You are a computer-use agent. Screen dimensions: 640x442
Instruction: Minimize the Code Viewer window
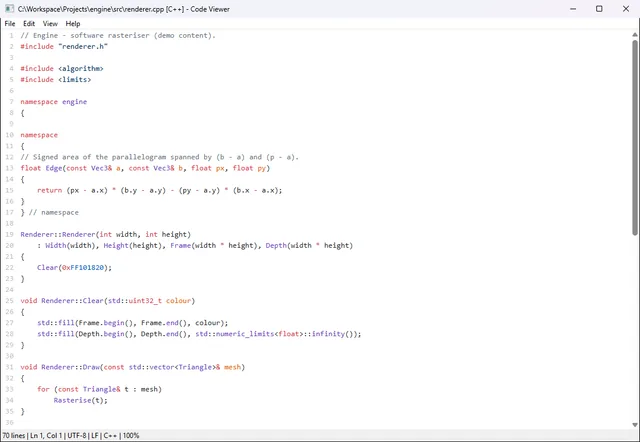[x=573, y=9]
